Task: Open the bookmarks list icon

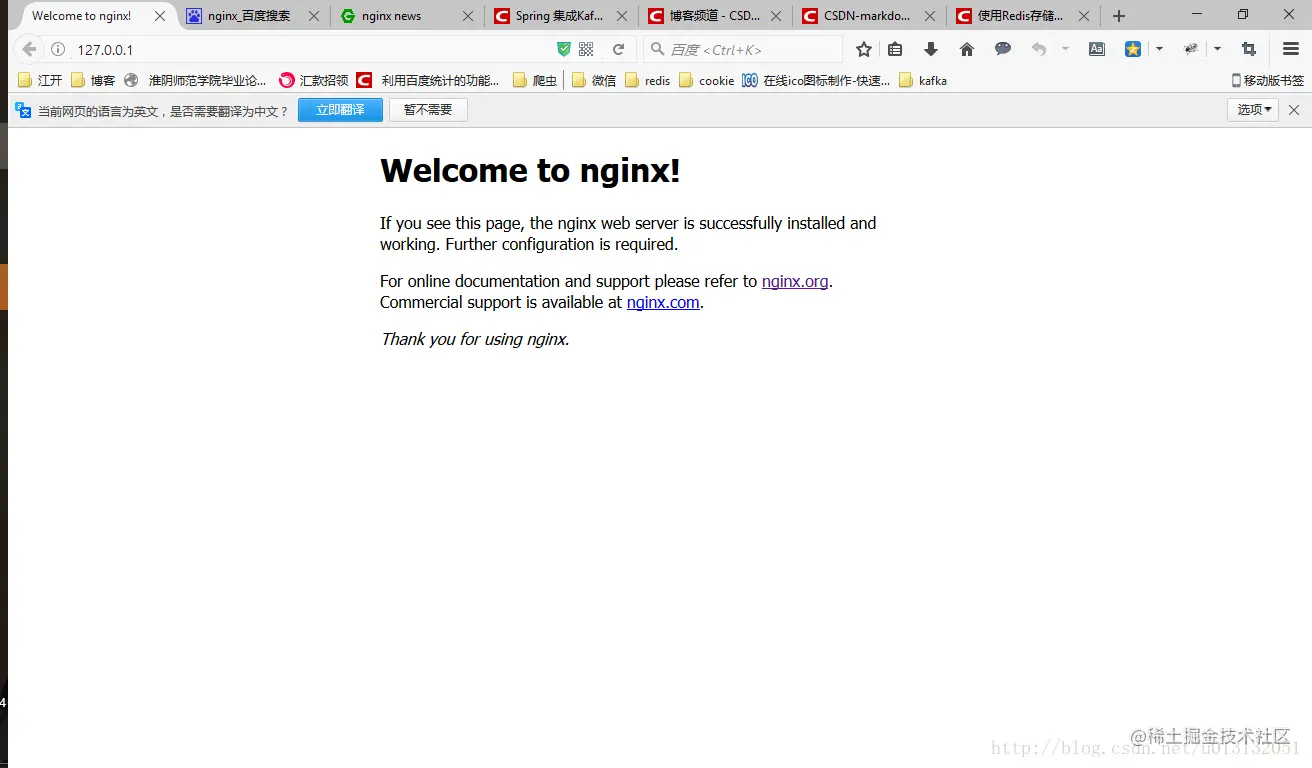Action: pyautogui.click(x=895, y=49)
